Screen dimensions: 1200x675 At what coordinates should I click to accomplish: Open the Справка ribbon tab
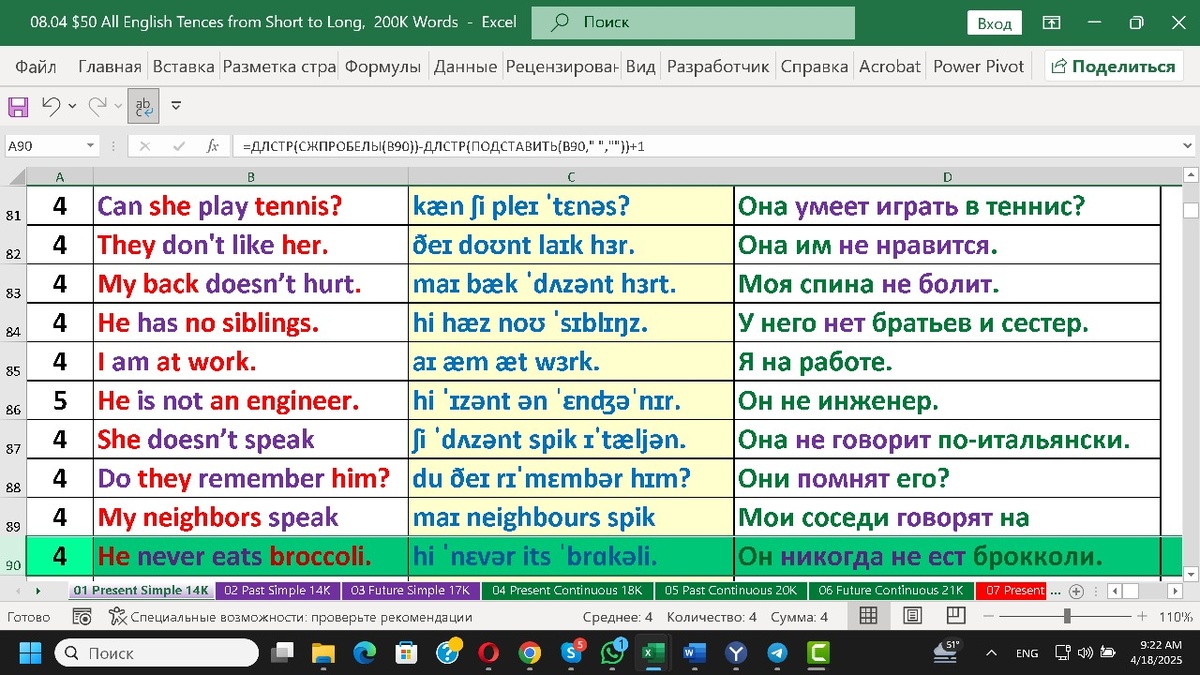814,66
